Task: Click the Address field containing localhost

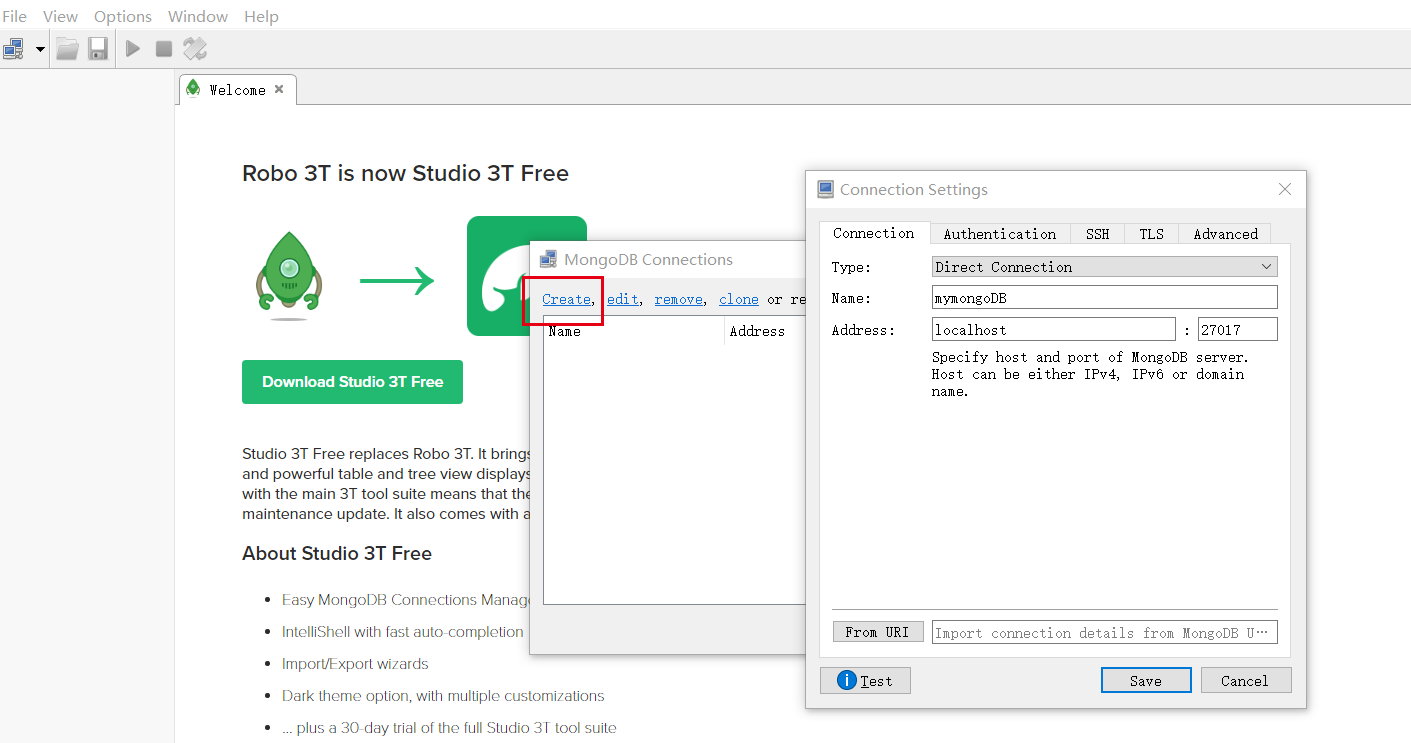Action: pos(1054,330)
